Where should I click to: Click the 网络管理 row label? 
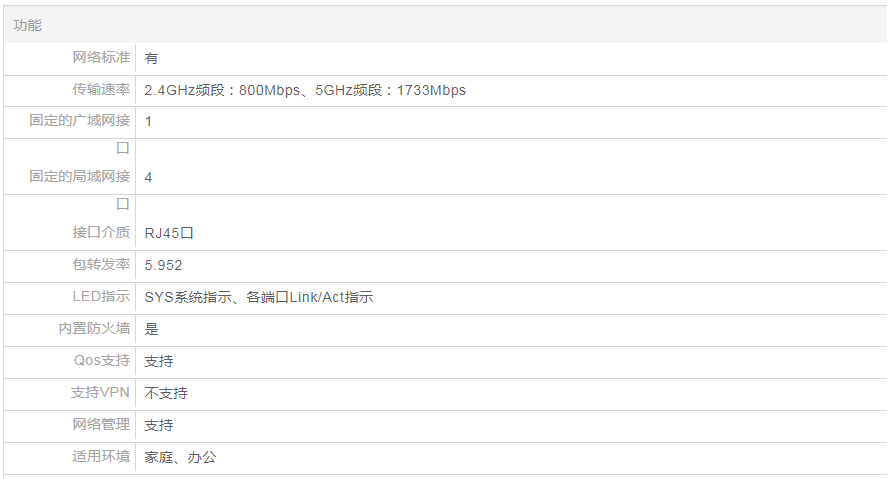[101, 424]
